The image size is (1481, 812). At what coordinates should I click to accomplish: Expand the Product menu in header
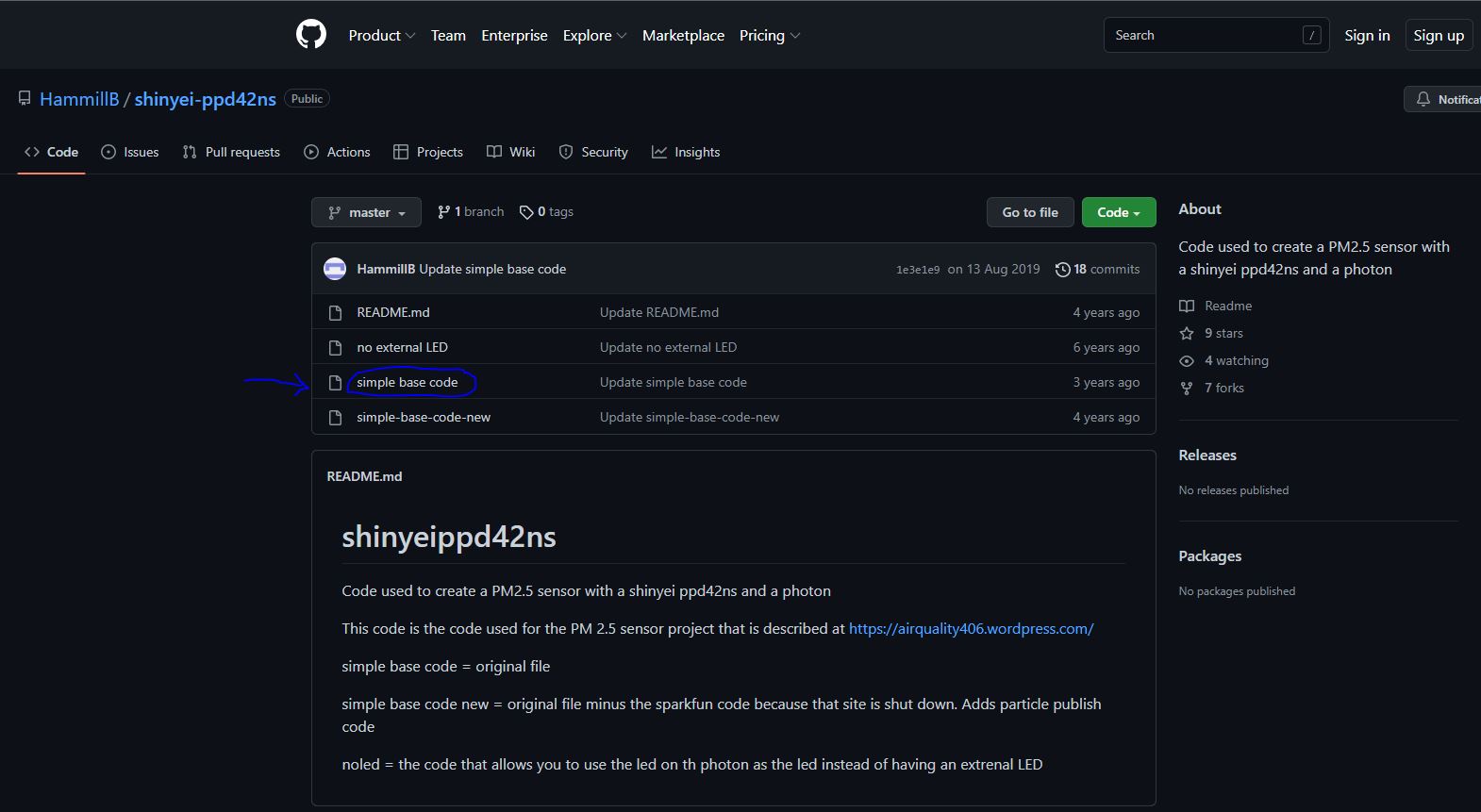[381, 35]
